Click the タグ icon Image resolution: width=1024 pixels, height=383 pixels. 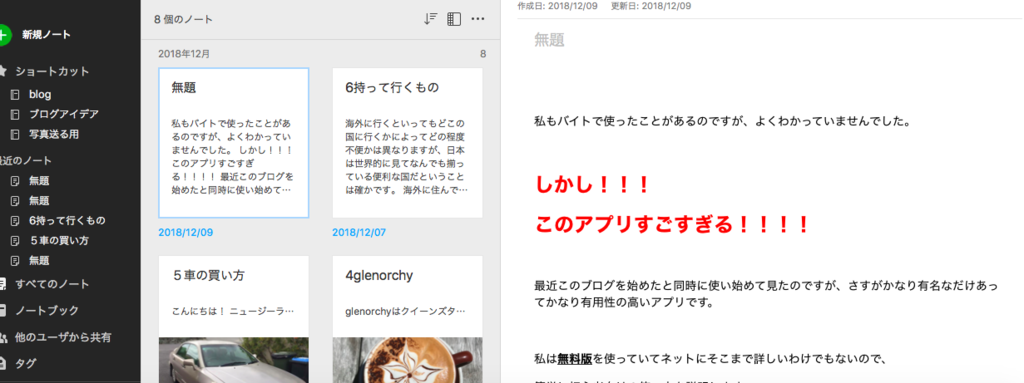click(x=3, y=363)
